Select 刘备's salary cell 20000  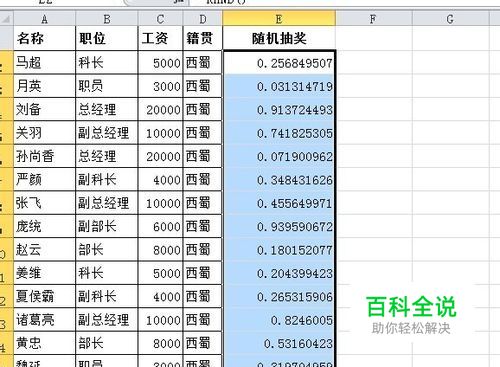(x=160, y=109)
